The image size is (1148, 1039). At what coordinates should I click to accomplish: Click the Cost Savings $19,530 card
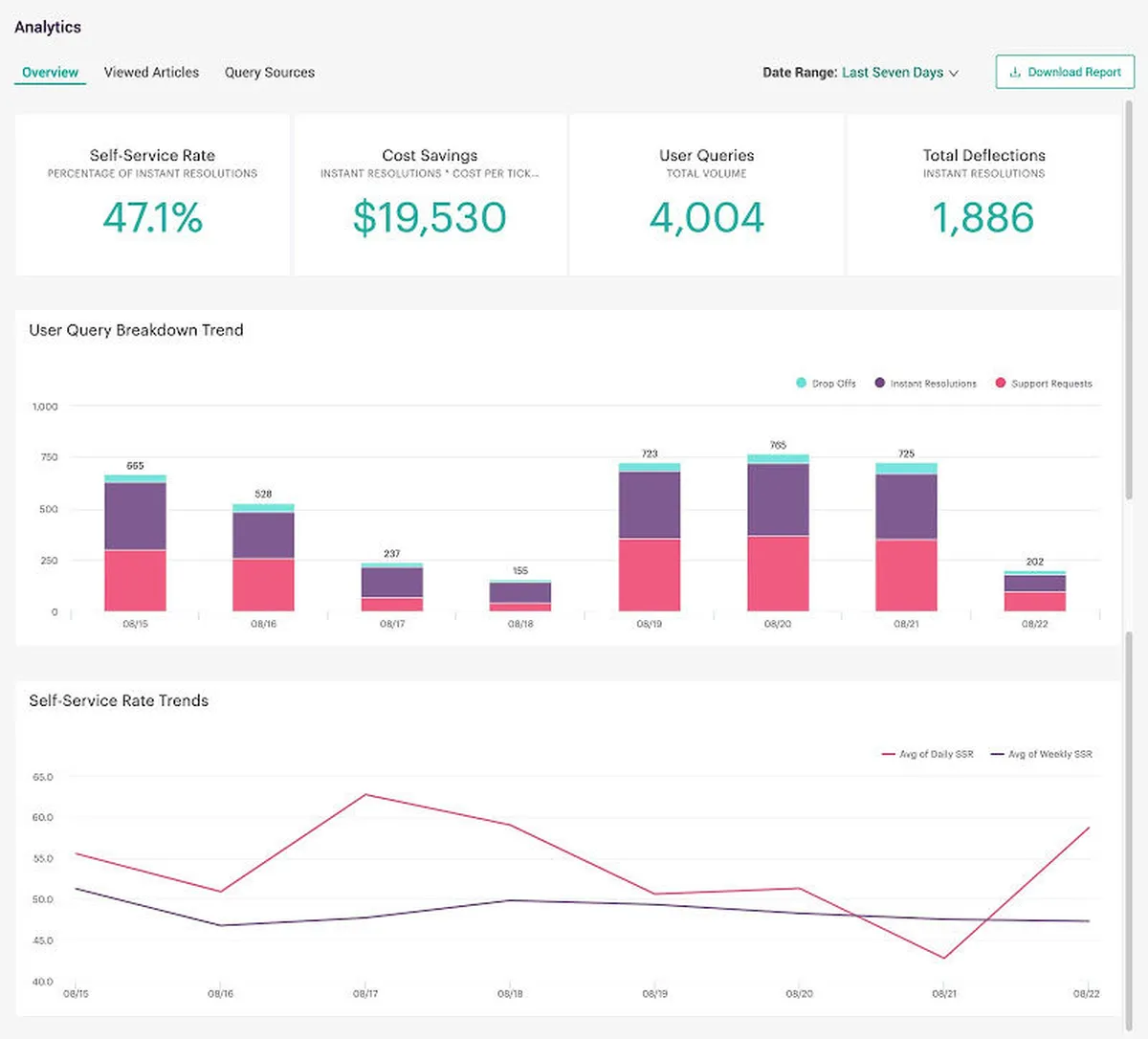pyautogui.click(x=430, y=195)
